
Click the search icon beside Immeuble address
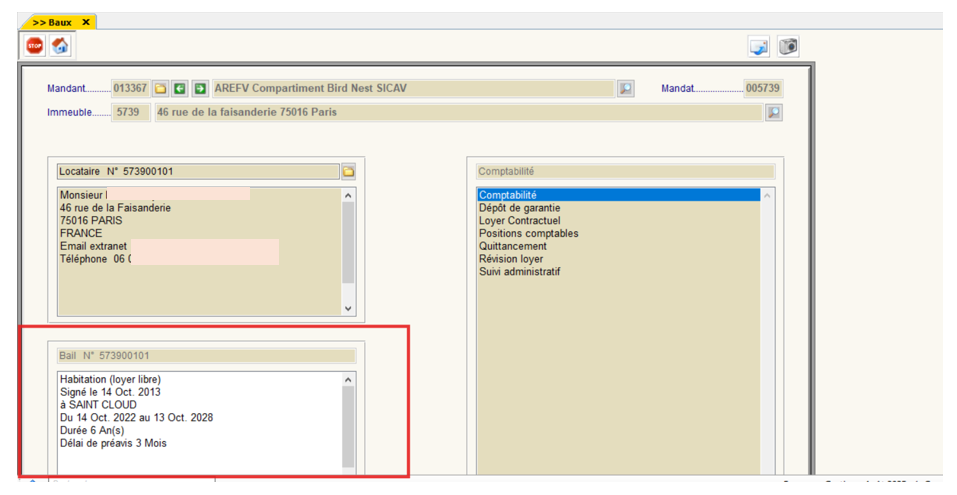(x=773, y=113)
